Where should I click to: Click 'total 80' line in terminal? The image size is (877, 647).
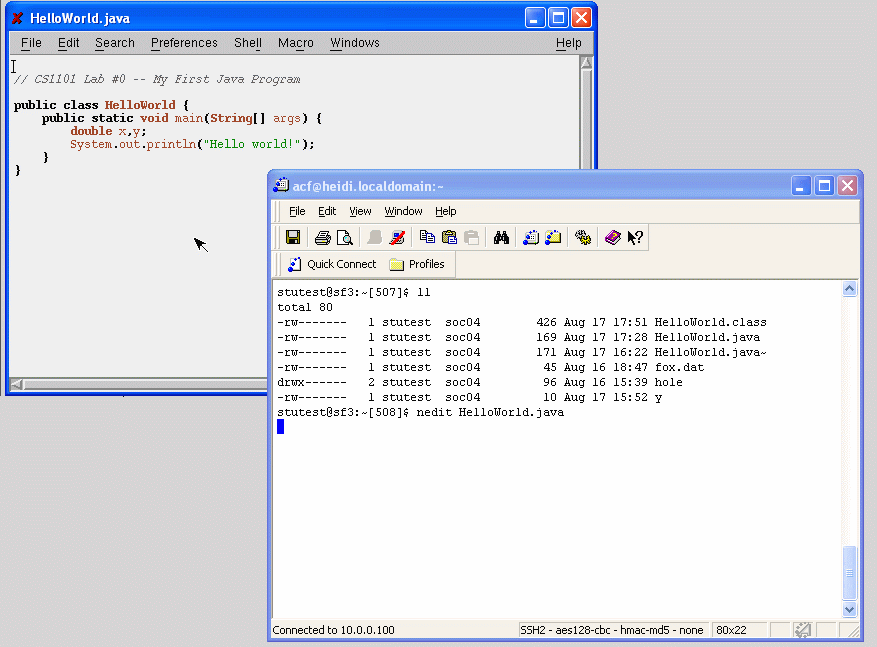point(305,308)
